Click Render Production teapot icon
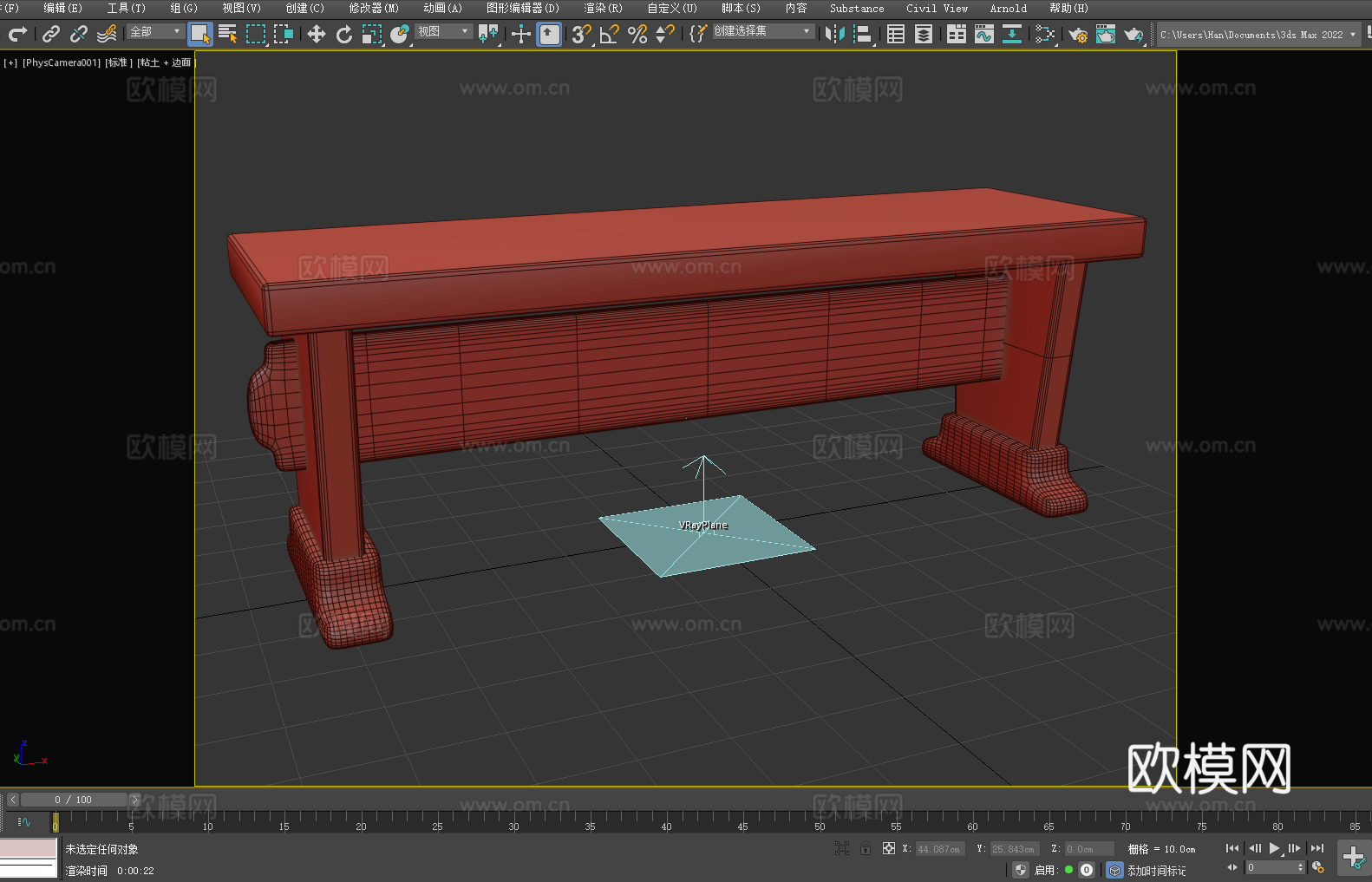This screenshot has height=882, width=1372. (x=1134, y=34)
